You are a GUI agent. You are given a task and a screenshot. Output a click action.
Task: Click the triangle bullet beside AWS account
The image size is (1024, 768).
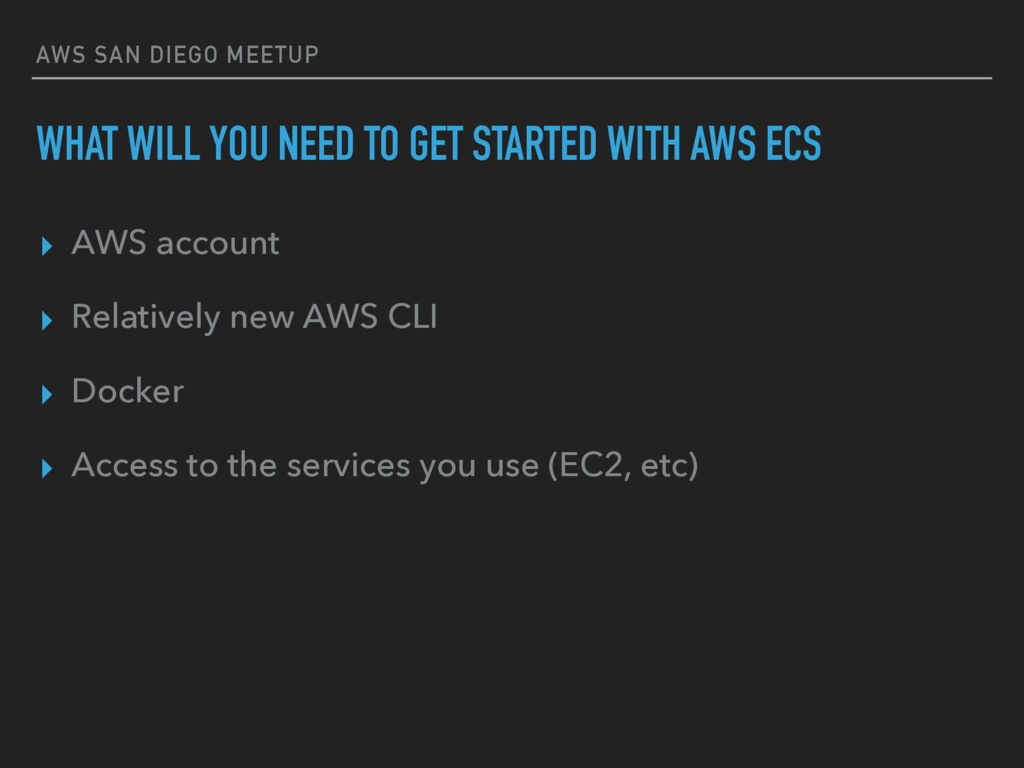(x=46, y=246)
